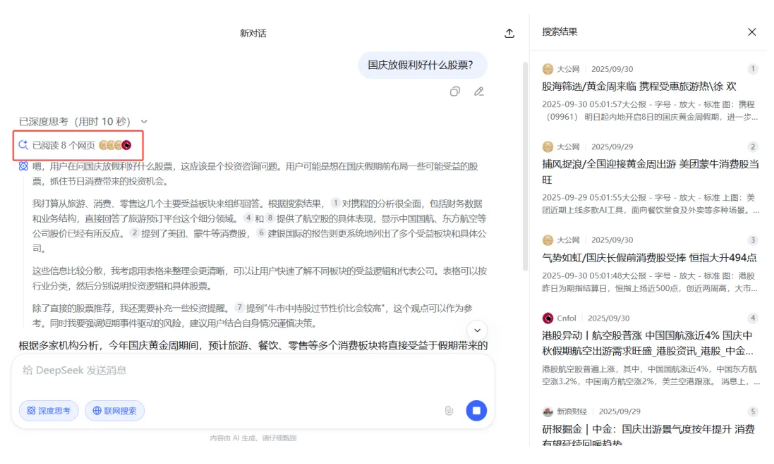The width and height of the screenshot is (774, 464).
Task: Click the Cnfol source logo in results
Action: [x=547, y=318]
